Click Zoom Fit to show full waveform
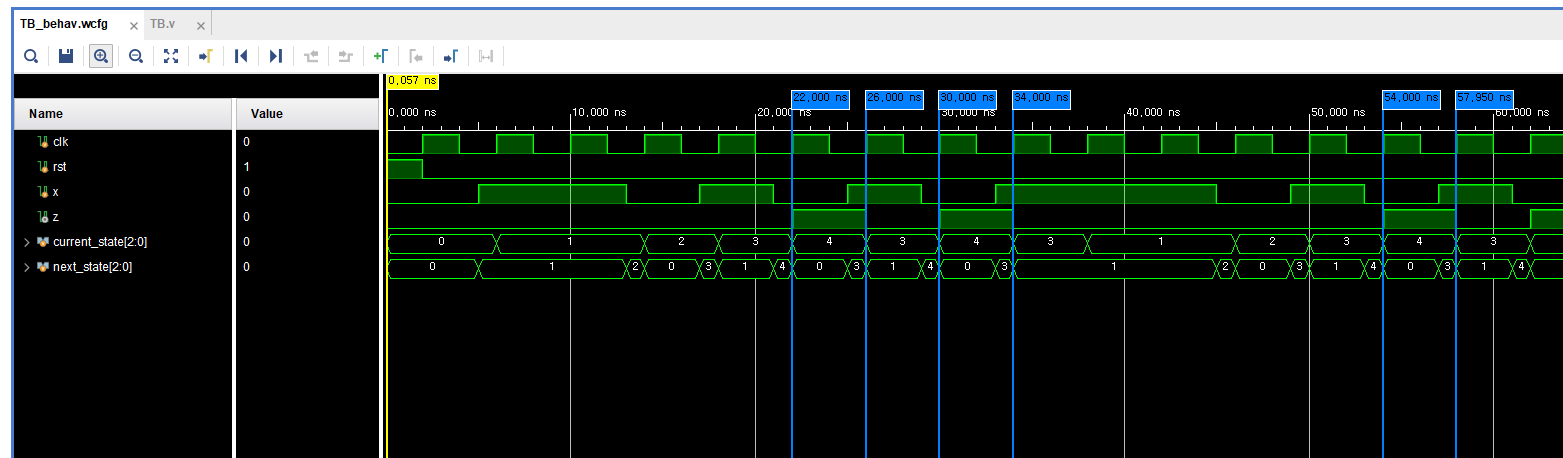The height and width of the screenshot is (458, 1563). pos(171,56)
